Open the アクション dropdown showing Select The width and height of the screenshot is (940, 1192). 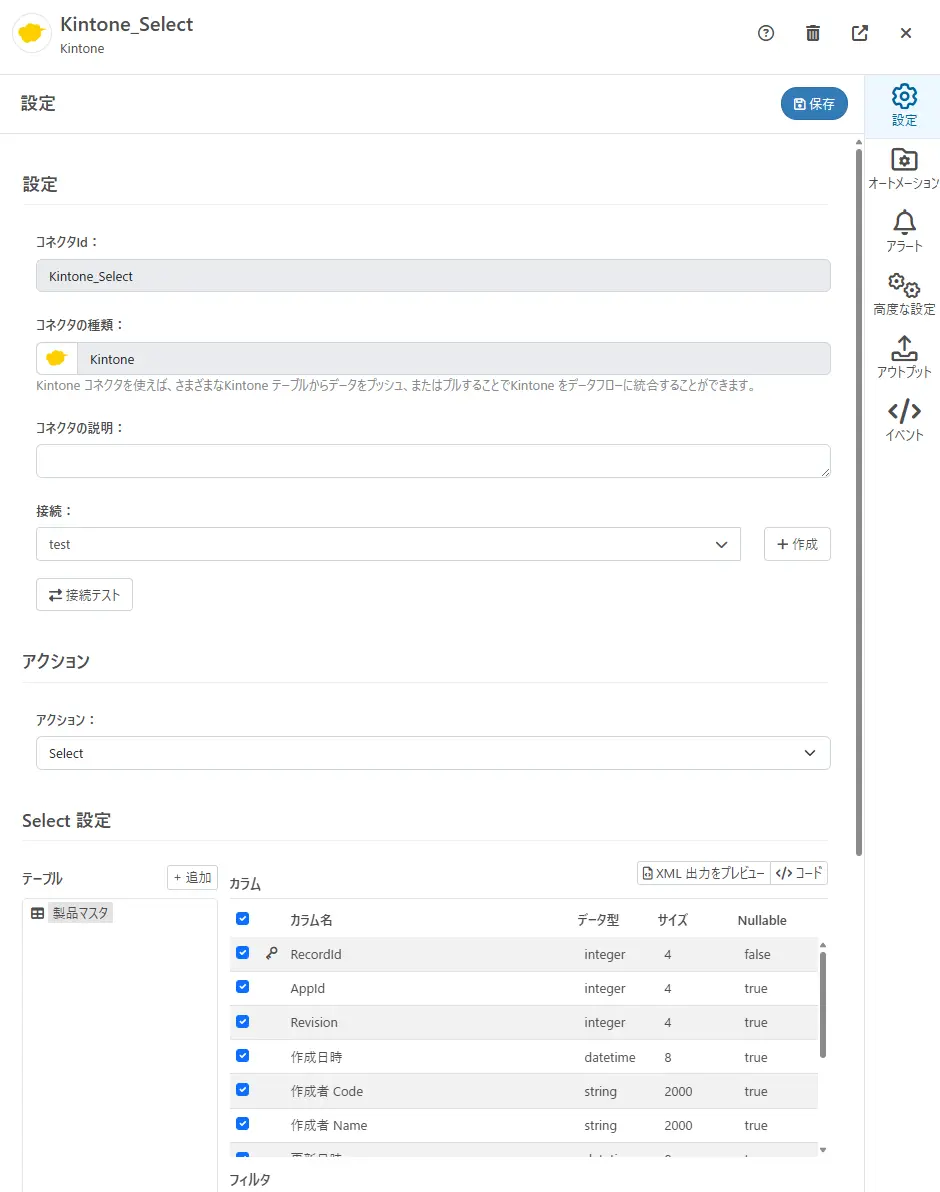433,753
